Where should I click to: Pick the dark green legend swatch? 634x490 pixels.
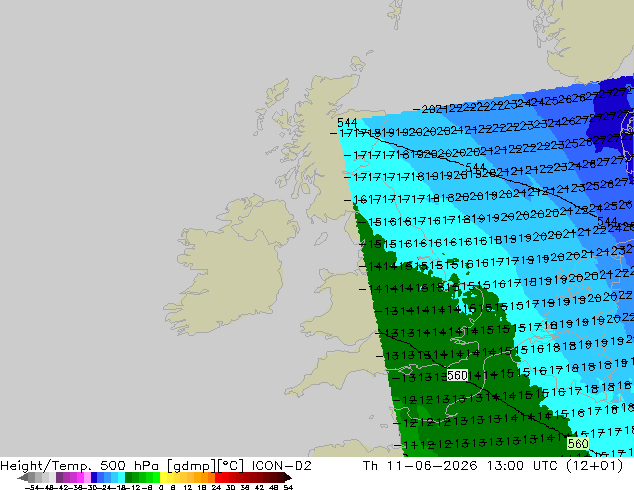(x=128, y=477)
